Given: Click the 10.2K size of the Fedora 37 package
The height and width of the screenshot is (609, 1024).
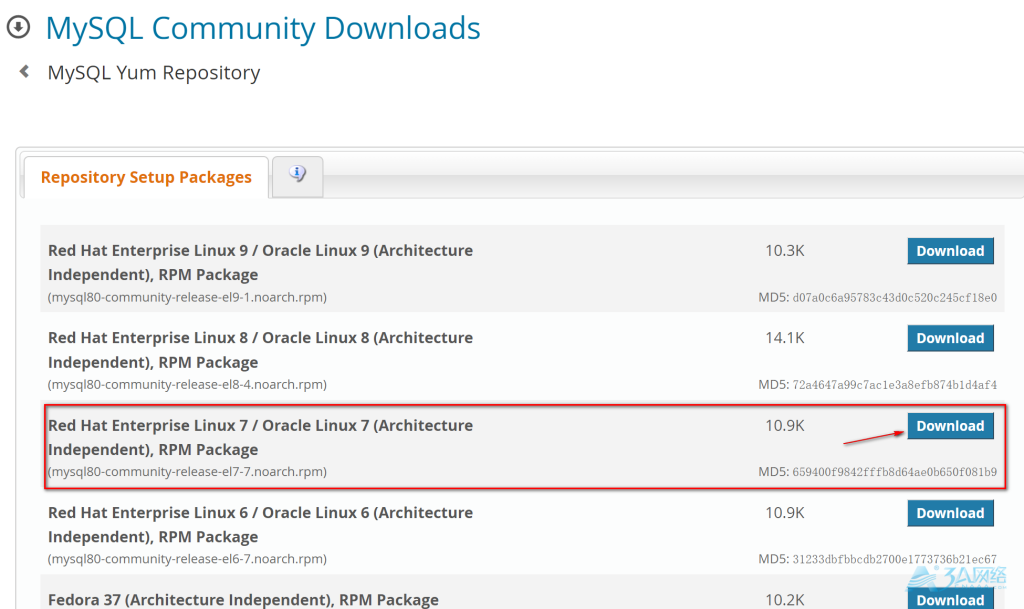Looking at the screenshot, I should [785, 600].
